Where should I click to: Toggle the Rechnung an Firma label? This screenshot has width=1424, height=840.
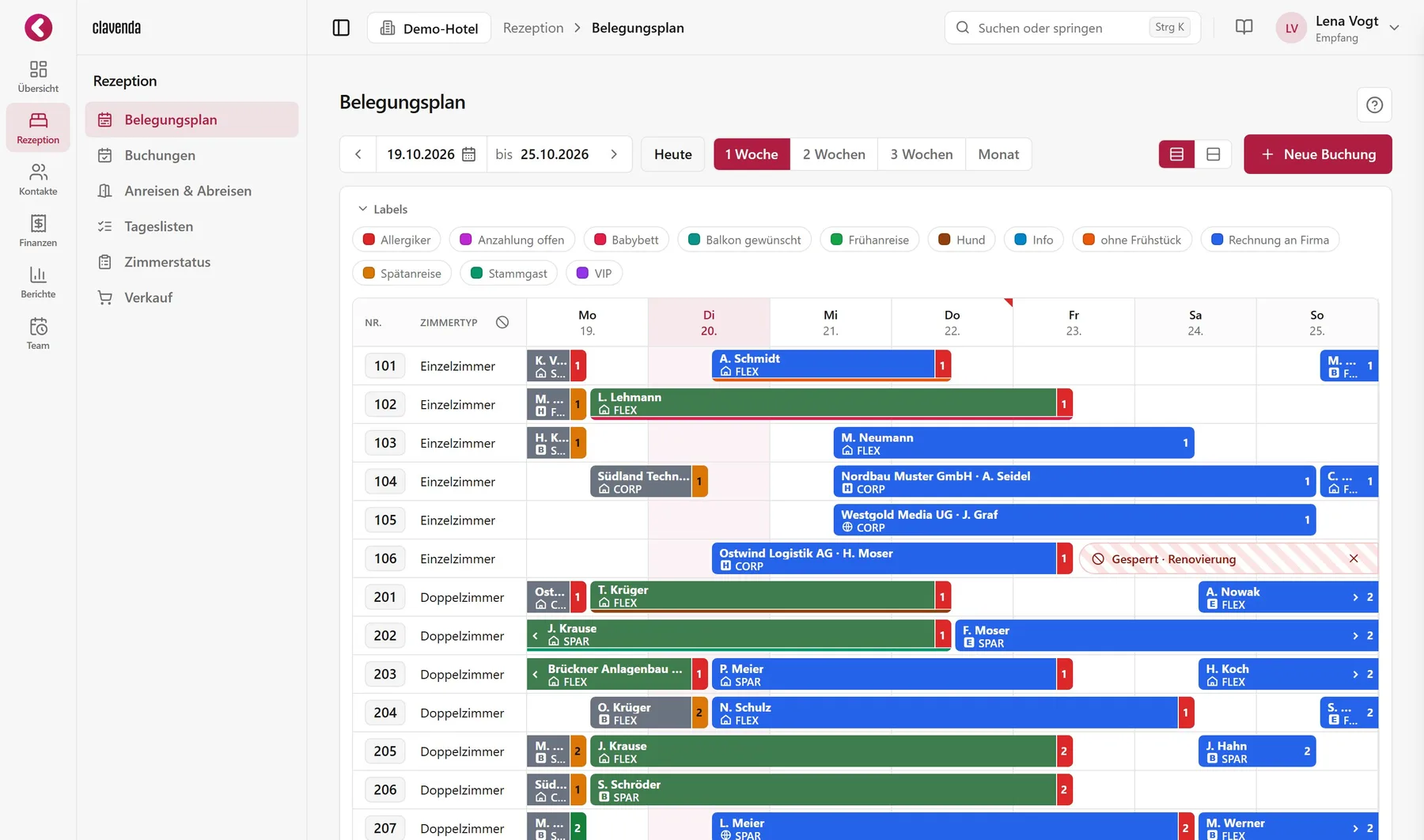[x=1270, y=240]
